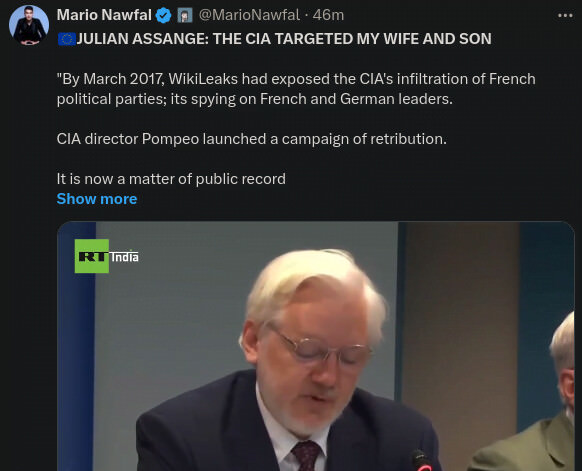Click the green RT logo on the video
582x471 pixels.
point(92,256)
